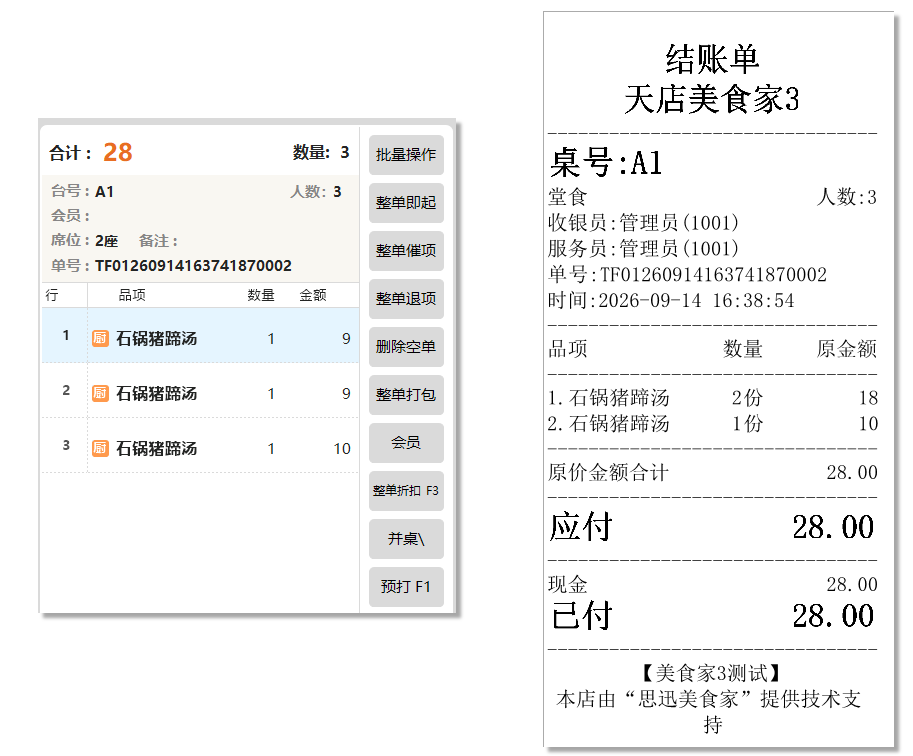
Task: Click the order number in the order panel
Action: pyautogui.click(x=193, y=266)
